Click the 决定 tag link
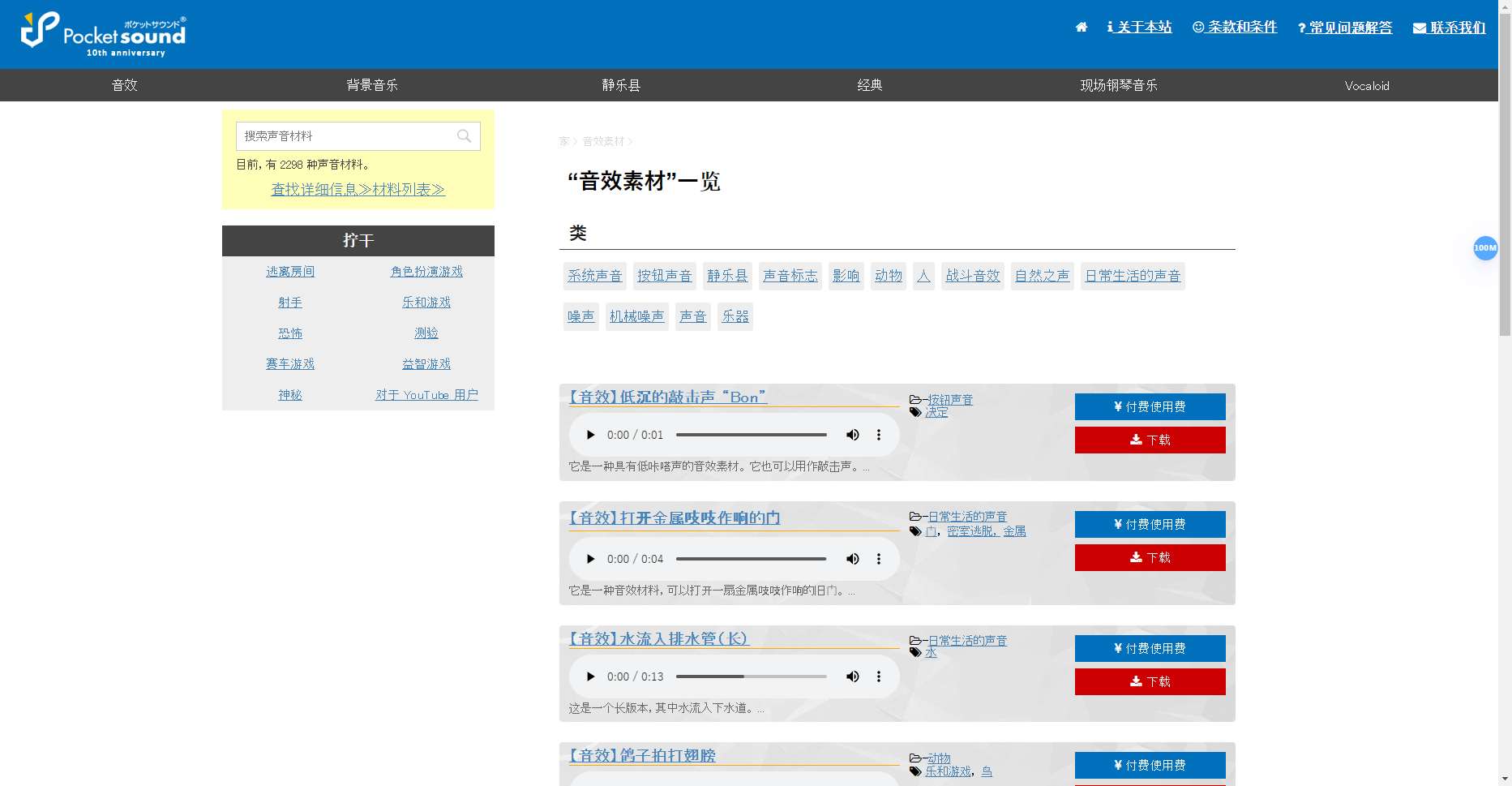The width and height of the screenshot is (1512, 786). click(936, 412)
